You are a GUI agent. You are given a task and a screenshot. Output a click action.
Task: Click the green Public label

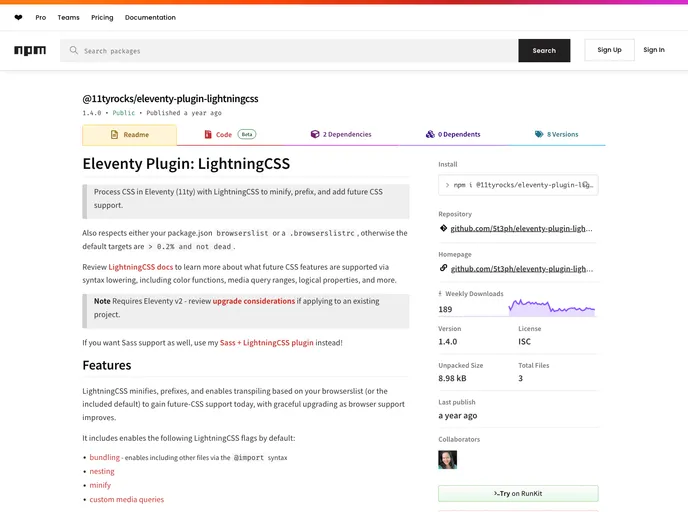coord(124,113)
